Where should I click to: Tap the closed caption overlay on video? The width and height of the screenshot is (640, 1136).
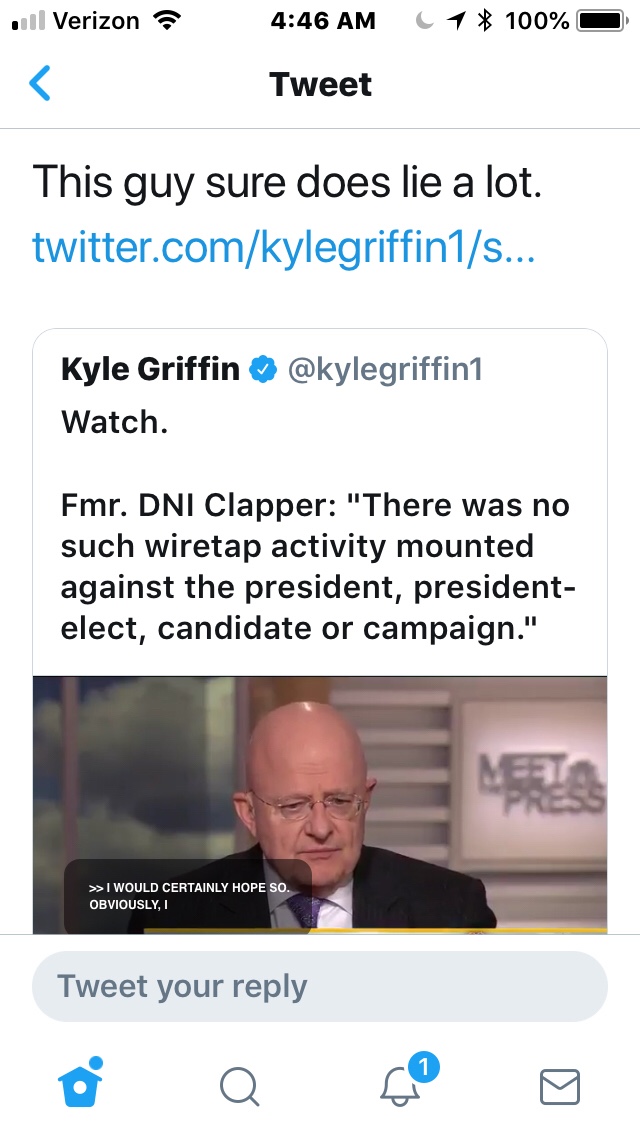click(188, 896)
